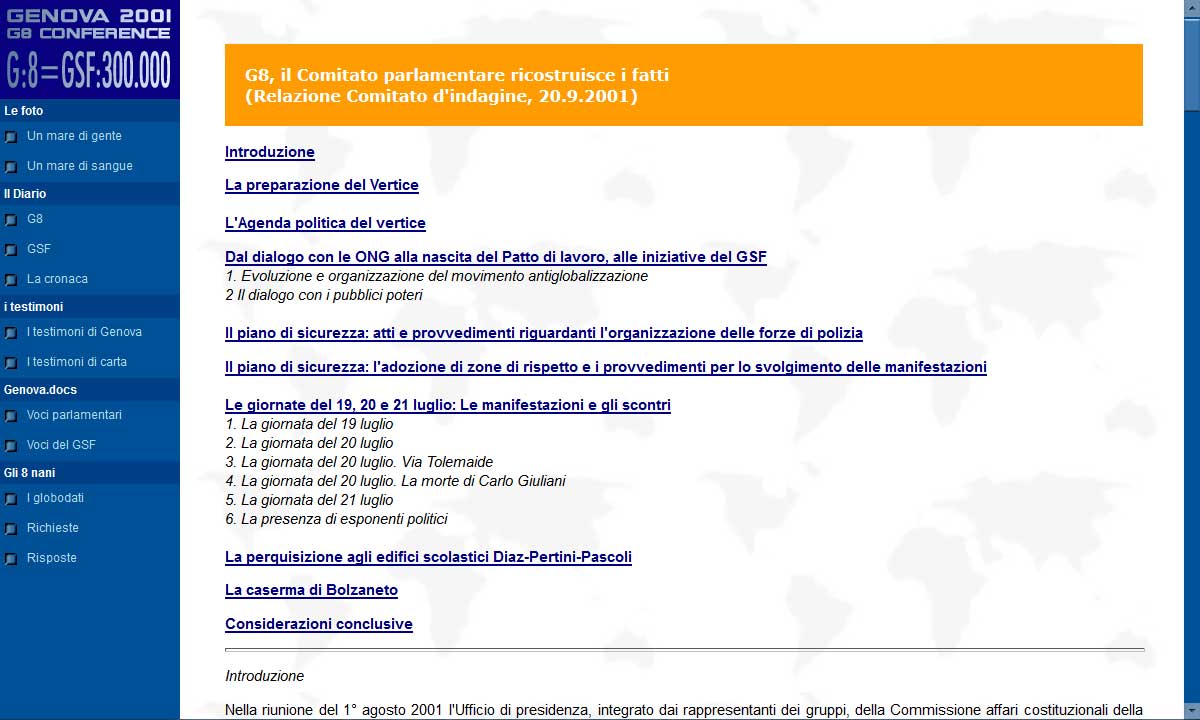Go to the G8 diary section
This screenshot has width=1200, height=720.
pos(35,219)
